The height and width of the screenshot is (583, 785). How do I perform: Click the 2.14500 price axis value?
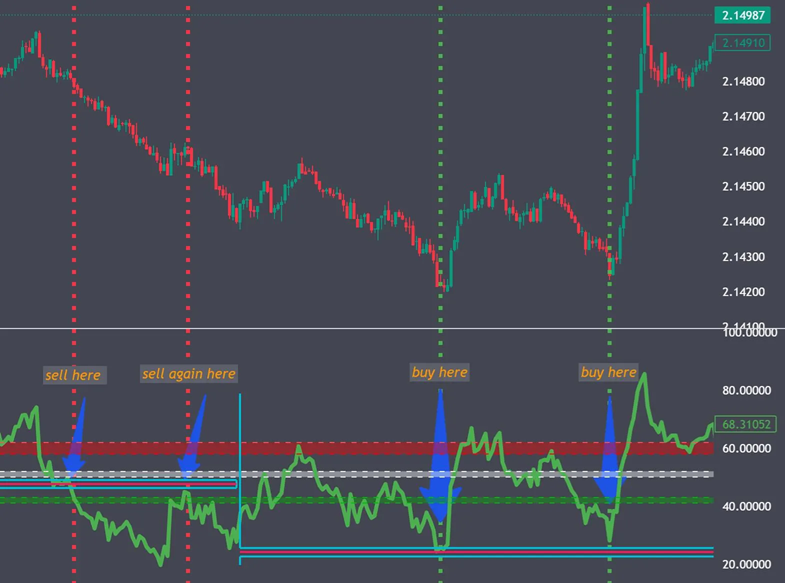(x=743, y=187)
